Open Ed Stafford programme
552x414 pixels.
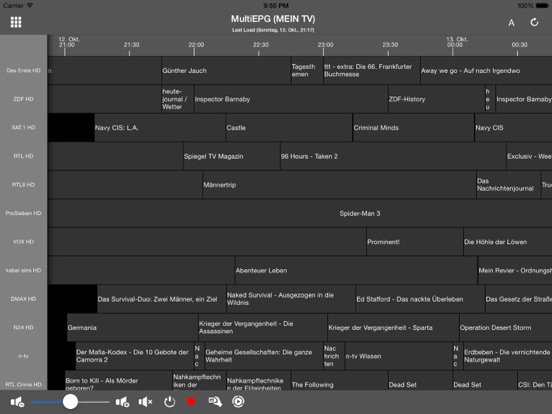tap(420, 299)
